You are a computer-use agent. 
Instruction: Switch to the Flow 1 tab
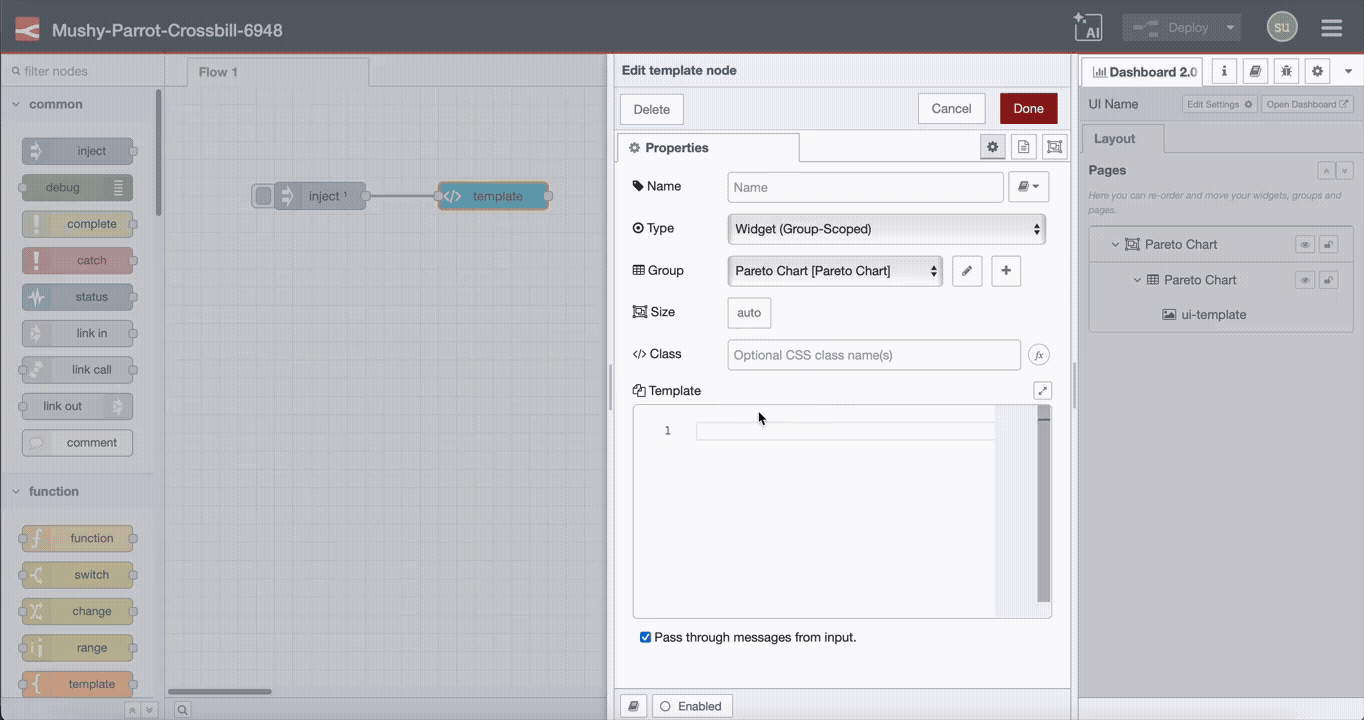(217, 71)
